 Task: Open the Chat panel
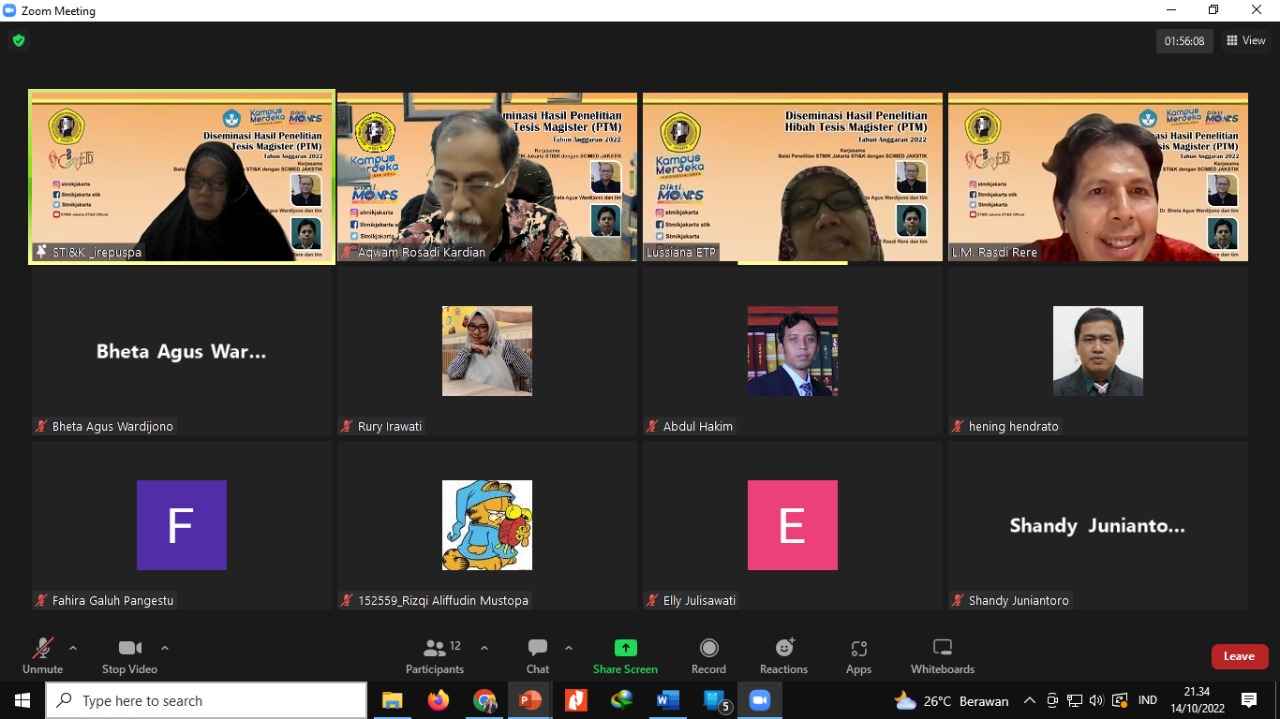[x=538, y=656]
